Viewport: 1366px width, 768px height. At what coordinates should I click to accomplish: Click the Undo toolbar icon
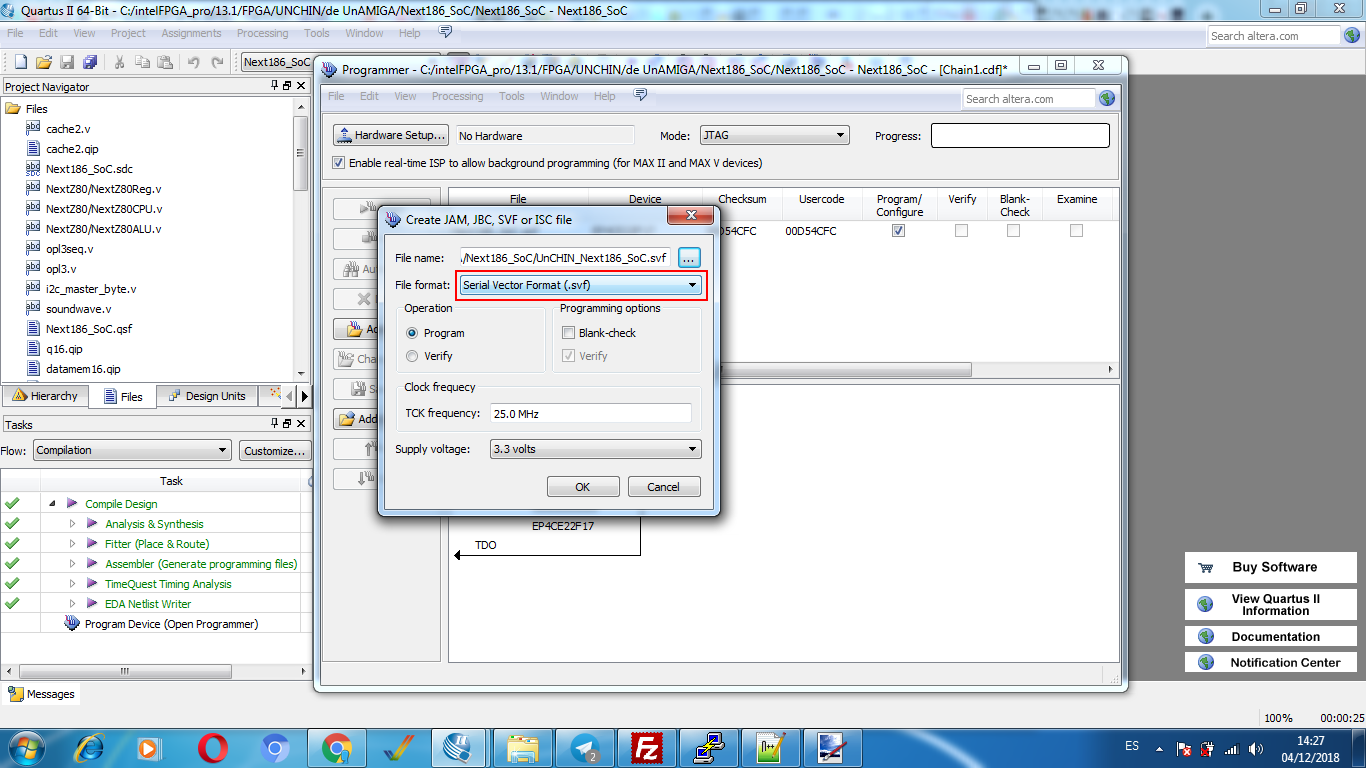coord(194,62)
